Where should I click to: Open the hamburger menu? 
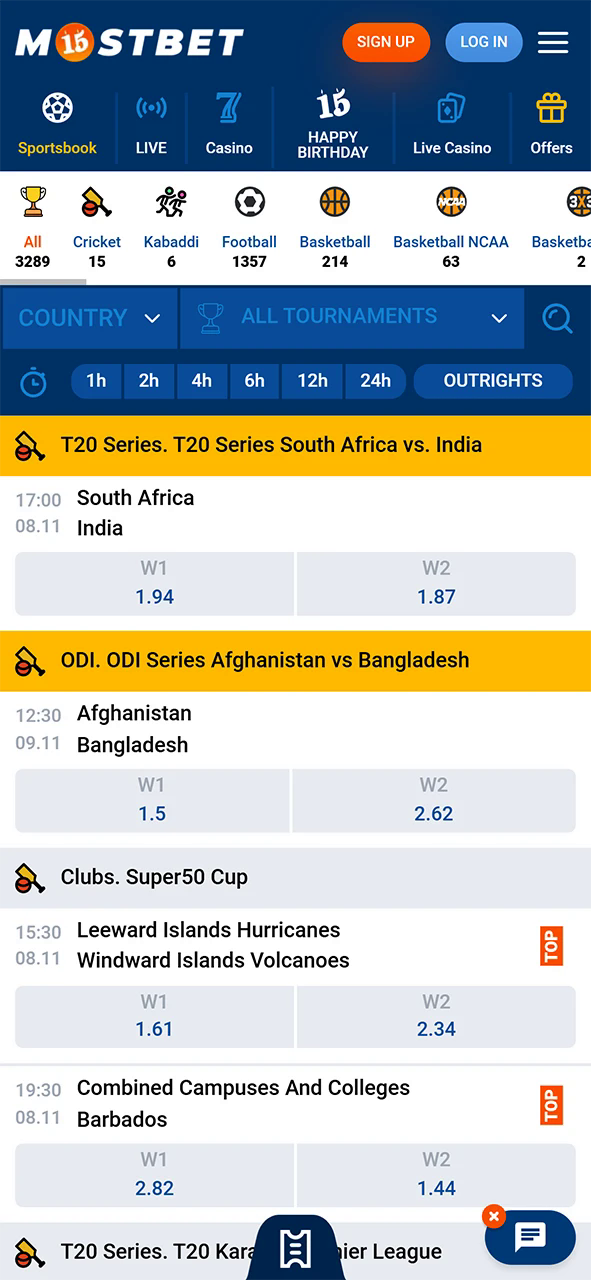coord(553,42)
